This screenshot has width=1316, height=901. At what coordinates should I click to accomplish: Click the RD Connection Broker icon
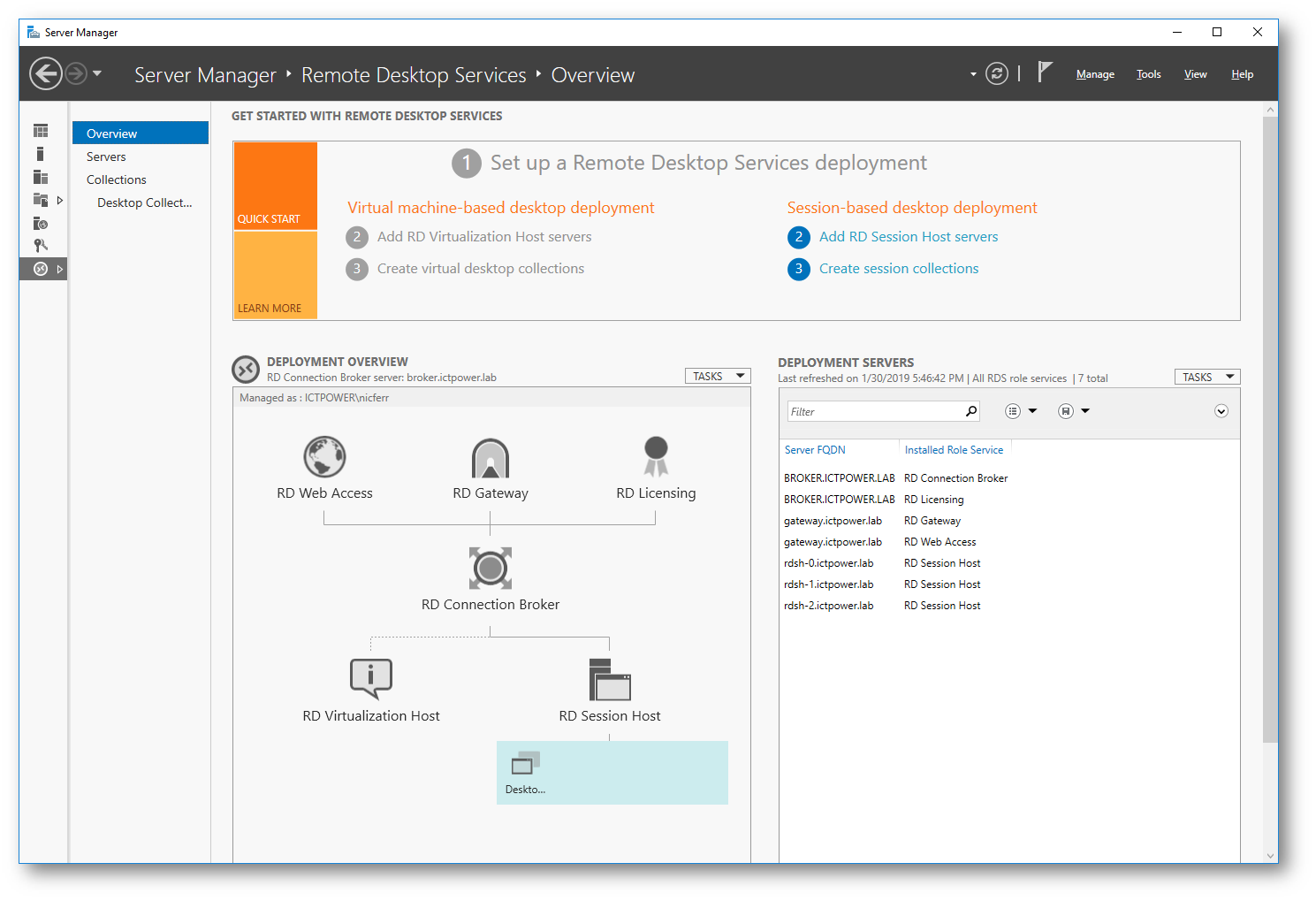coord(491,568)
